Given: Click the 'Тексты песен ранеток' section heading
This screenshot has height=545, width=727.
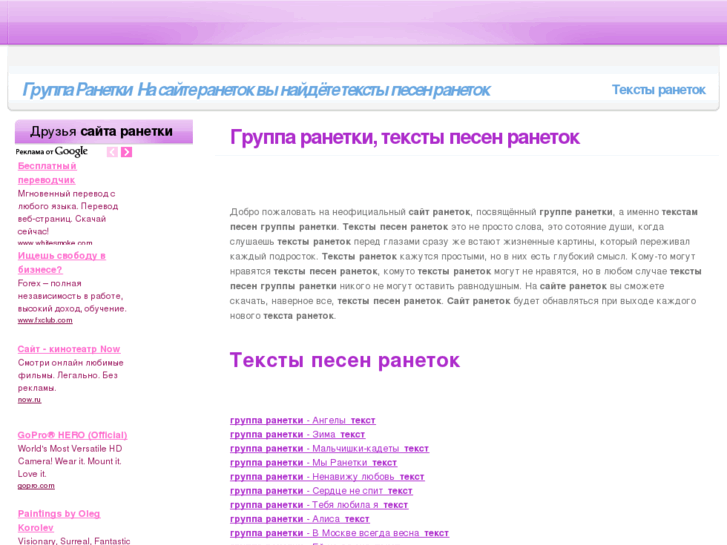Looking at the screenshot, I should click(x=344, y=360).
